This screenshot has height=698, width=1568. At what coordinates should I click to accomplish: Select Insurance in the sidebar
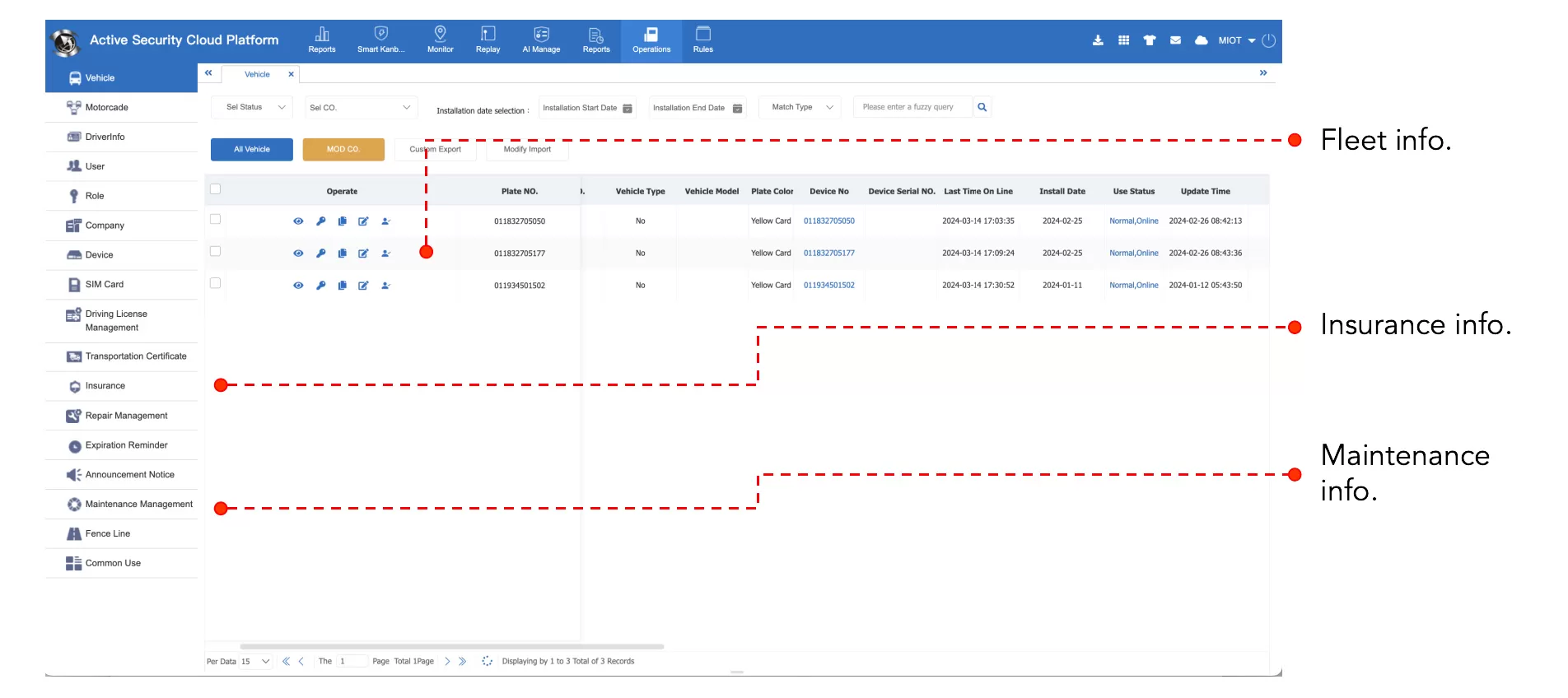pos(122,386)
